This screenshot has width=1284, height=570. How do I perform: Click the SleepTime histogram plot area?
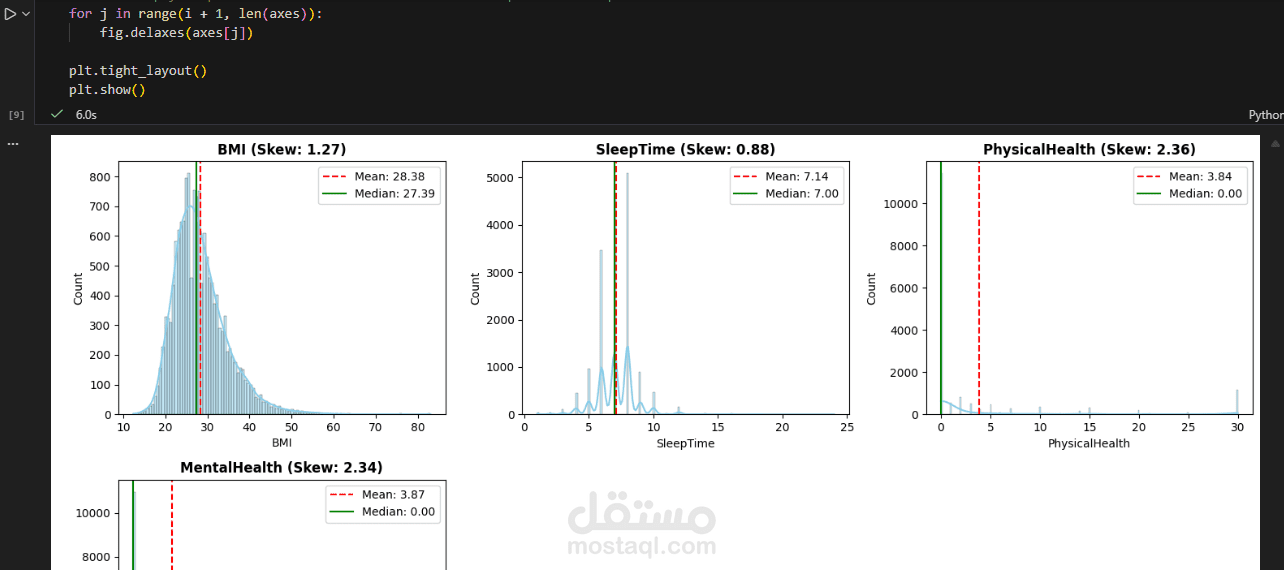pos(685,288)
